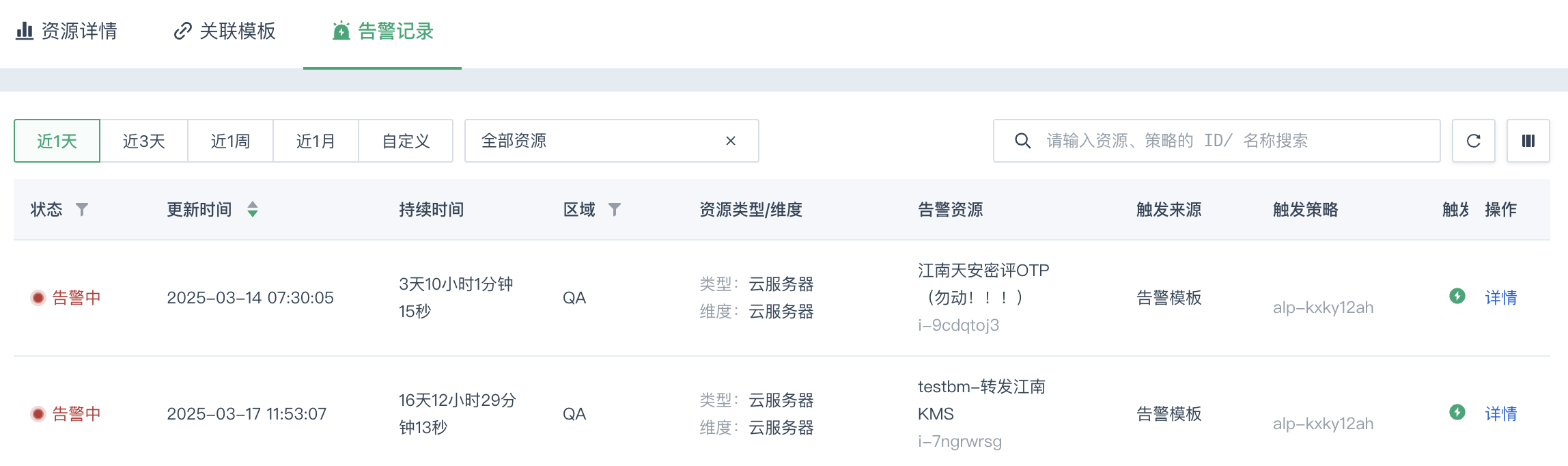Viewport: 1568px width, 466px height.
Task: Click the 触发来源 column header
Action: 1169,209
